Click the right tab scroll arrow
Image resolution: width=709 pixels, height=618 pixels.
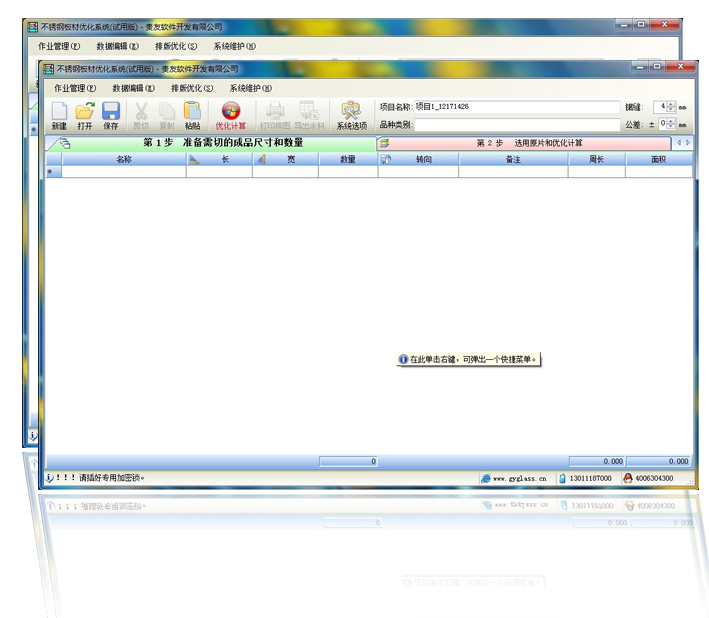coord(688,143)
